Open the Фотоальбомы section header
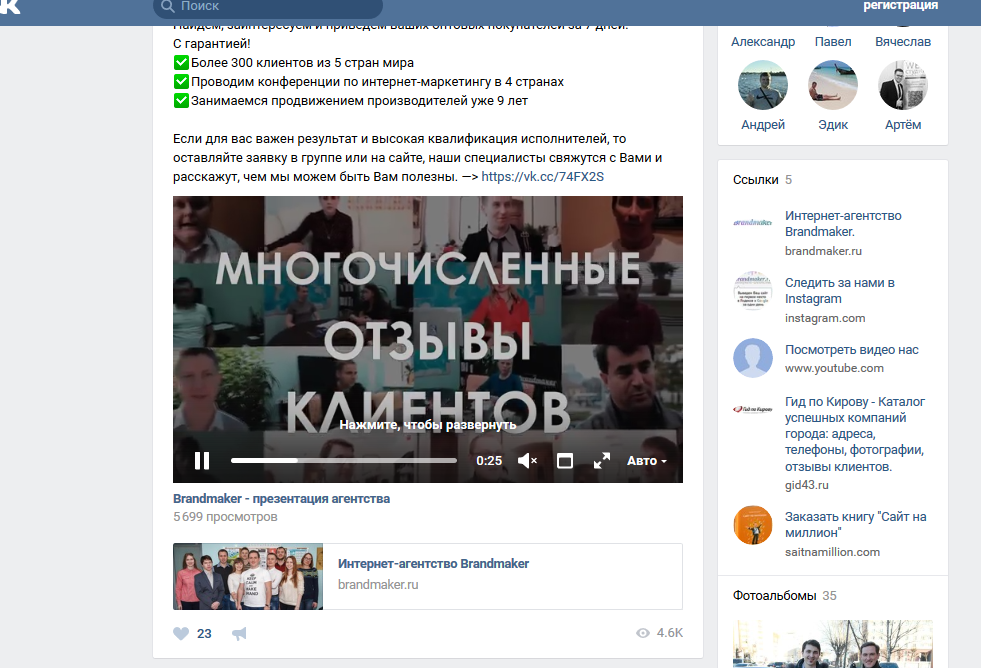Screen dimensions: 981x668 tap(785, 595)
